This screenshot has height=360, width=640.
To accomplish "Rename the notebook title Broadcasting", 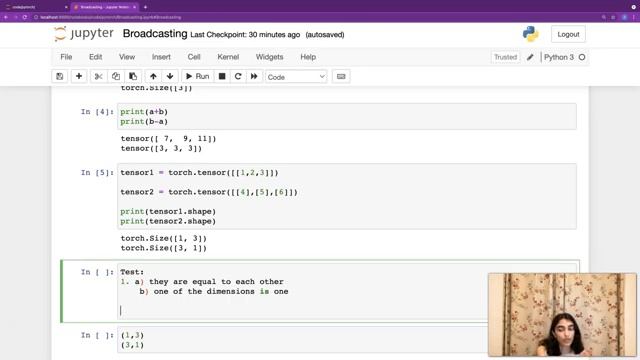I will click(x=155, y=34).
